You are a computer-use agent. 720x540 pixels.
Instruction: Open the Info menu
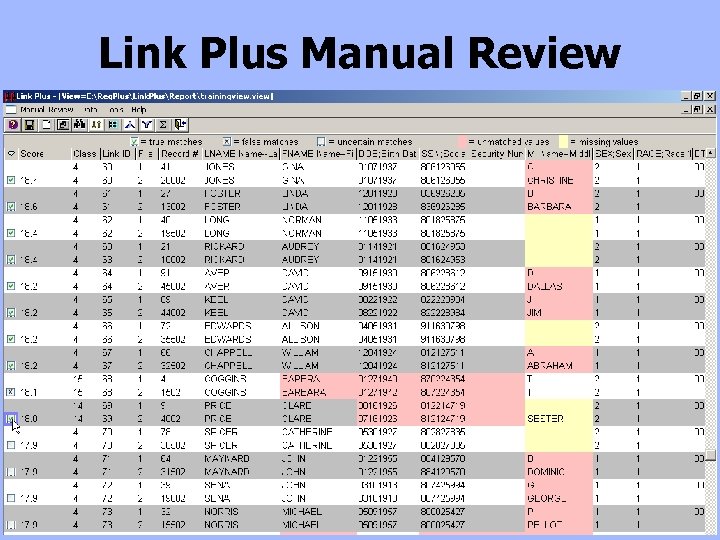click(91, 110)
